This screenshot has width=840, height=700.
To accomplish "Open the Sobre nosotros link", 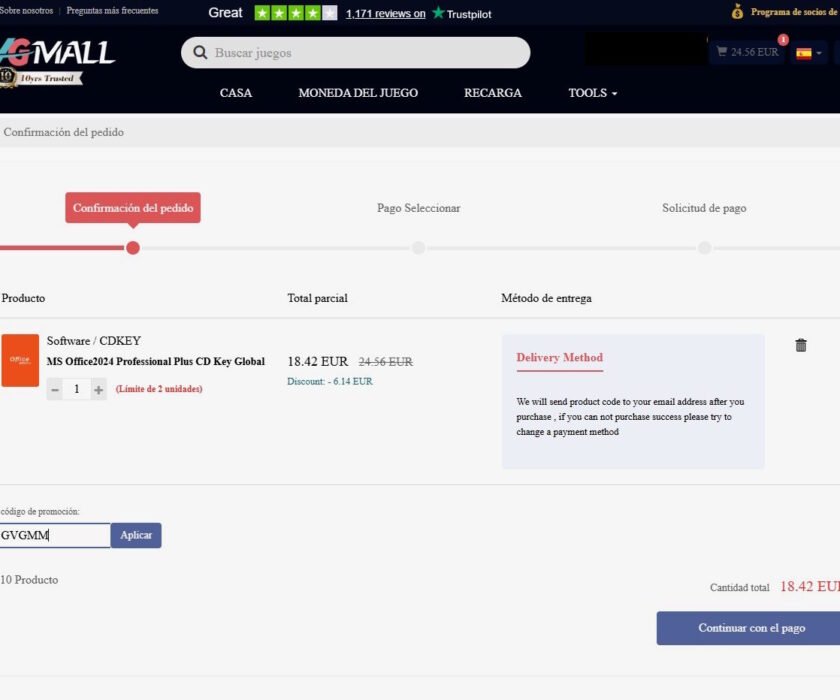I will 26,11.
